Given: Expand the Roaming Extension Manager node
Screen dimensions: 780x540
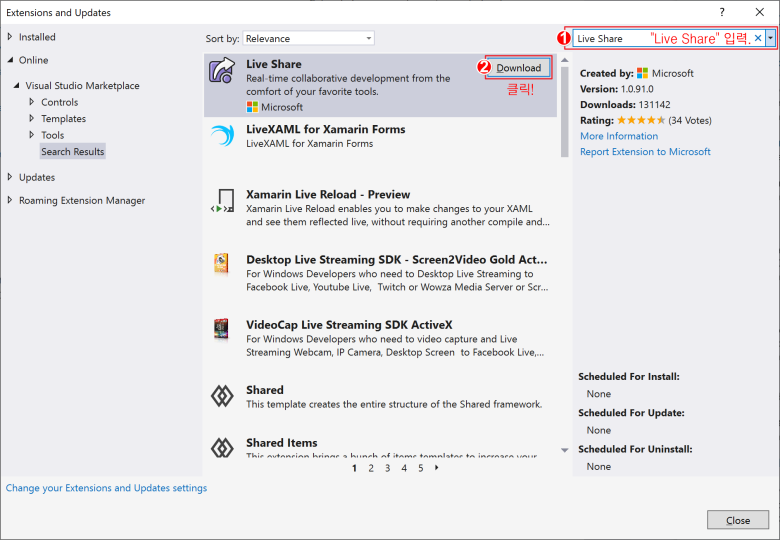Looking at the screenshot, I should [10, 200].
